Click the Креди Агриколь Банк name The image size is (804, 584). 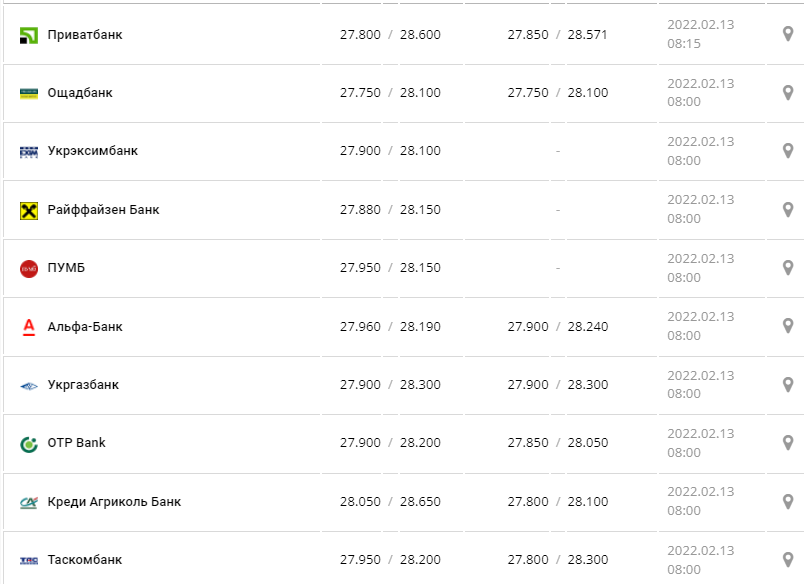pyautogui.click(x=114, y=501)
